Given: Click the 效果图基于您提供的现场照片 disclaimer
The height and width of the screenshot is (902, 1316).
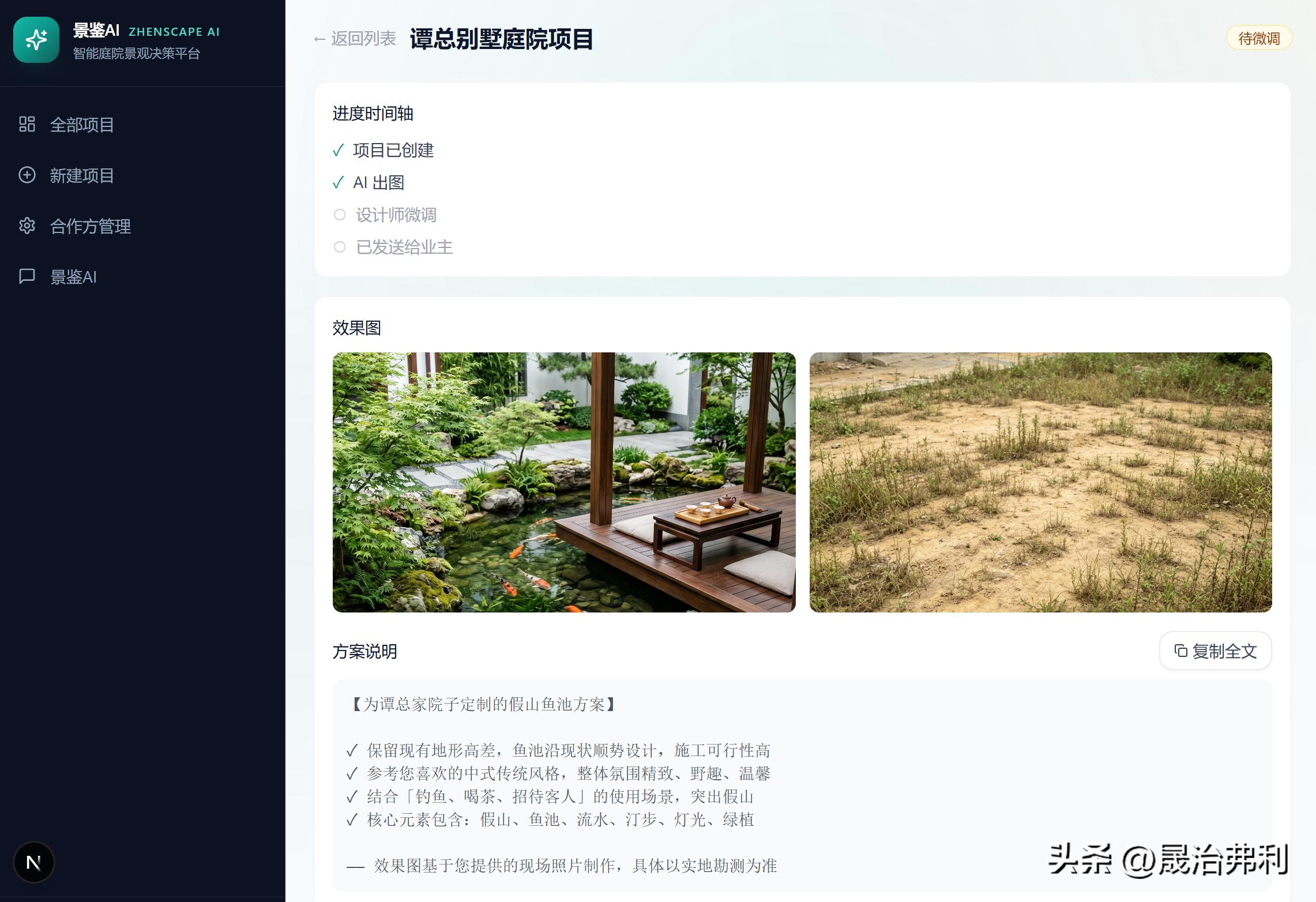Looking at the screenshot, I should 562,866.
